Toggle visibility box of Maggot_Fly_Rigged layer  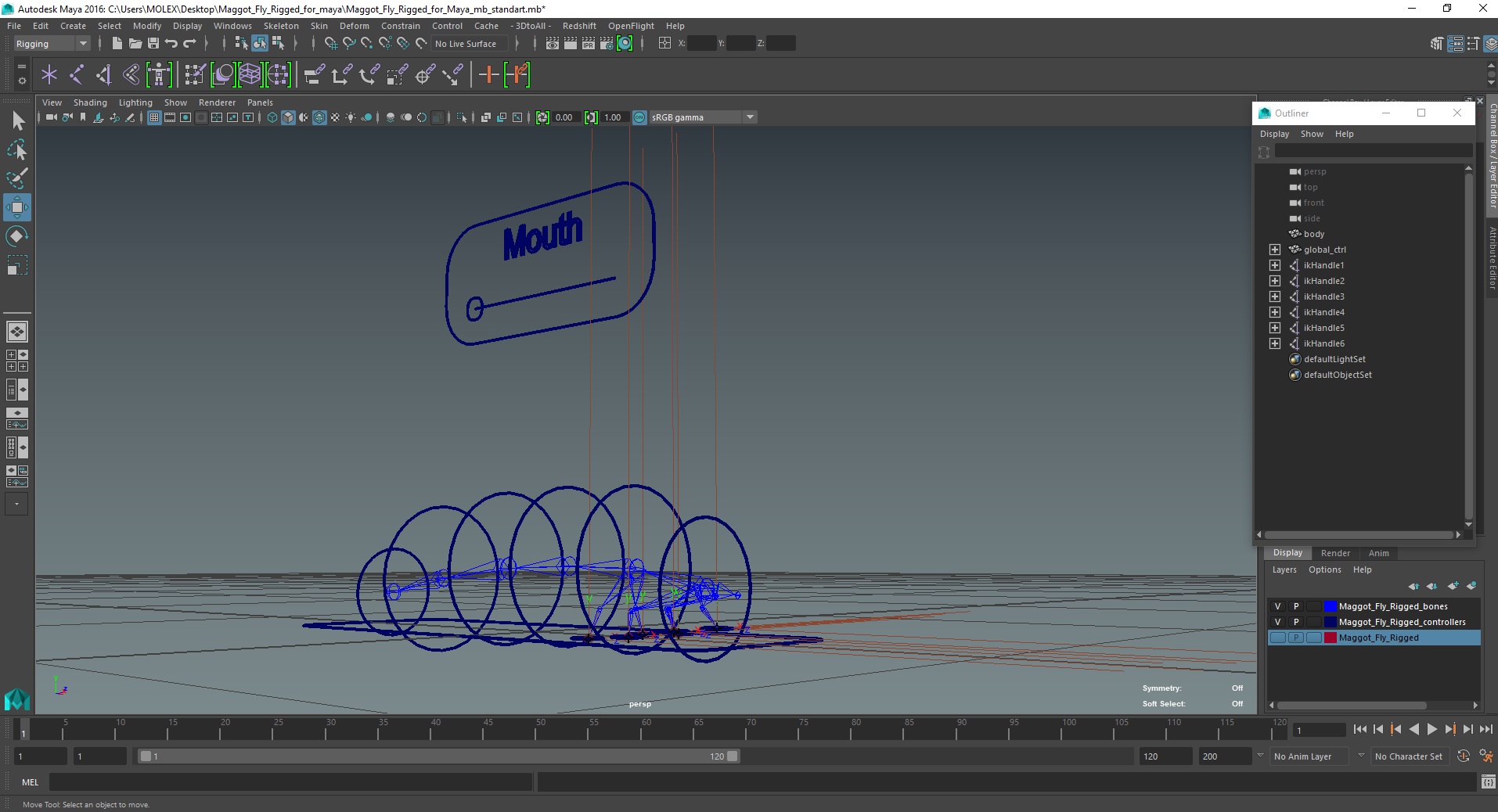point(1277,638)
